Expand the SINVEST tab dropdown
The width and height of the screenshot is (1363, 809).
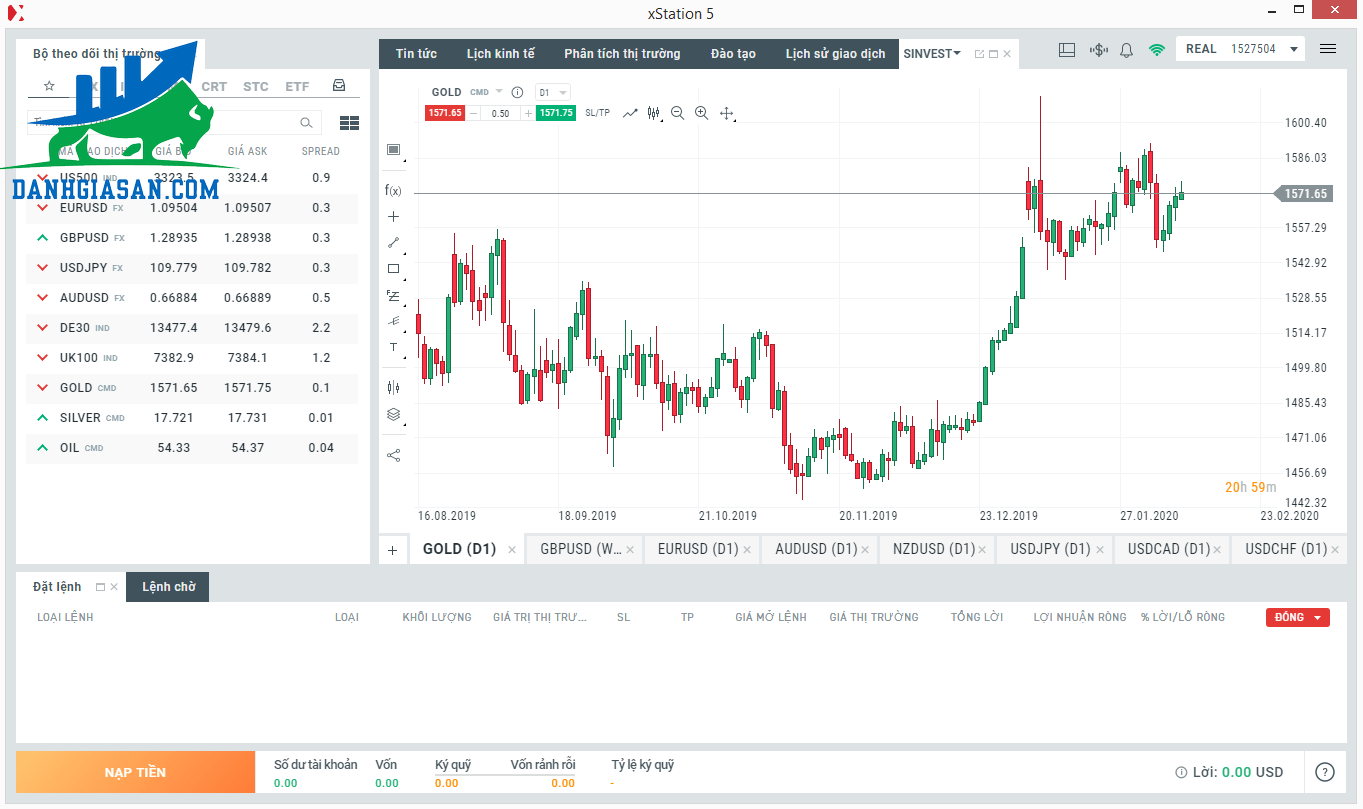957,53
